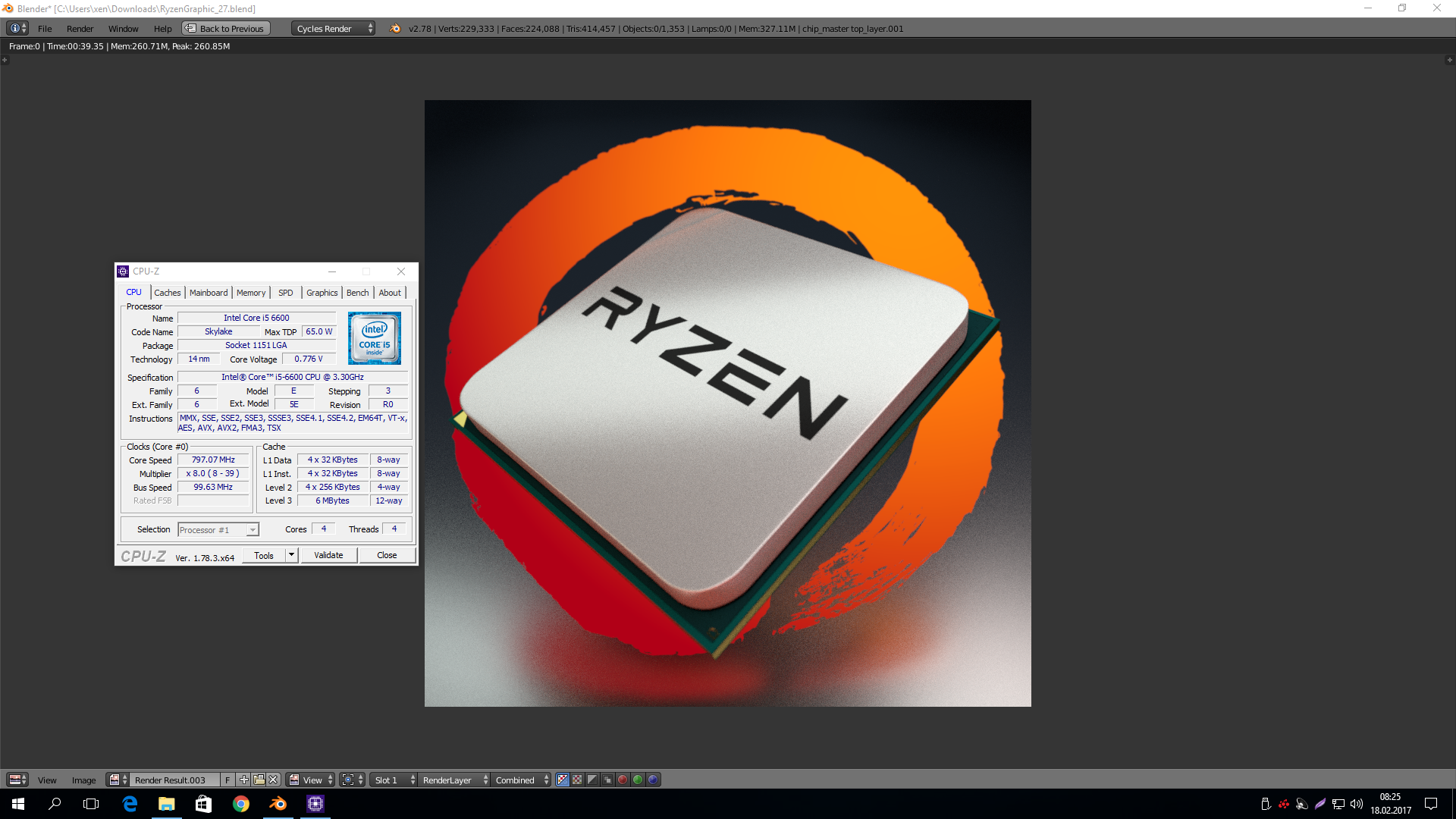1456x819 pixels.
Task: Click the Back to Previous button
Action: point(225,29)
